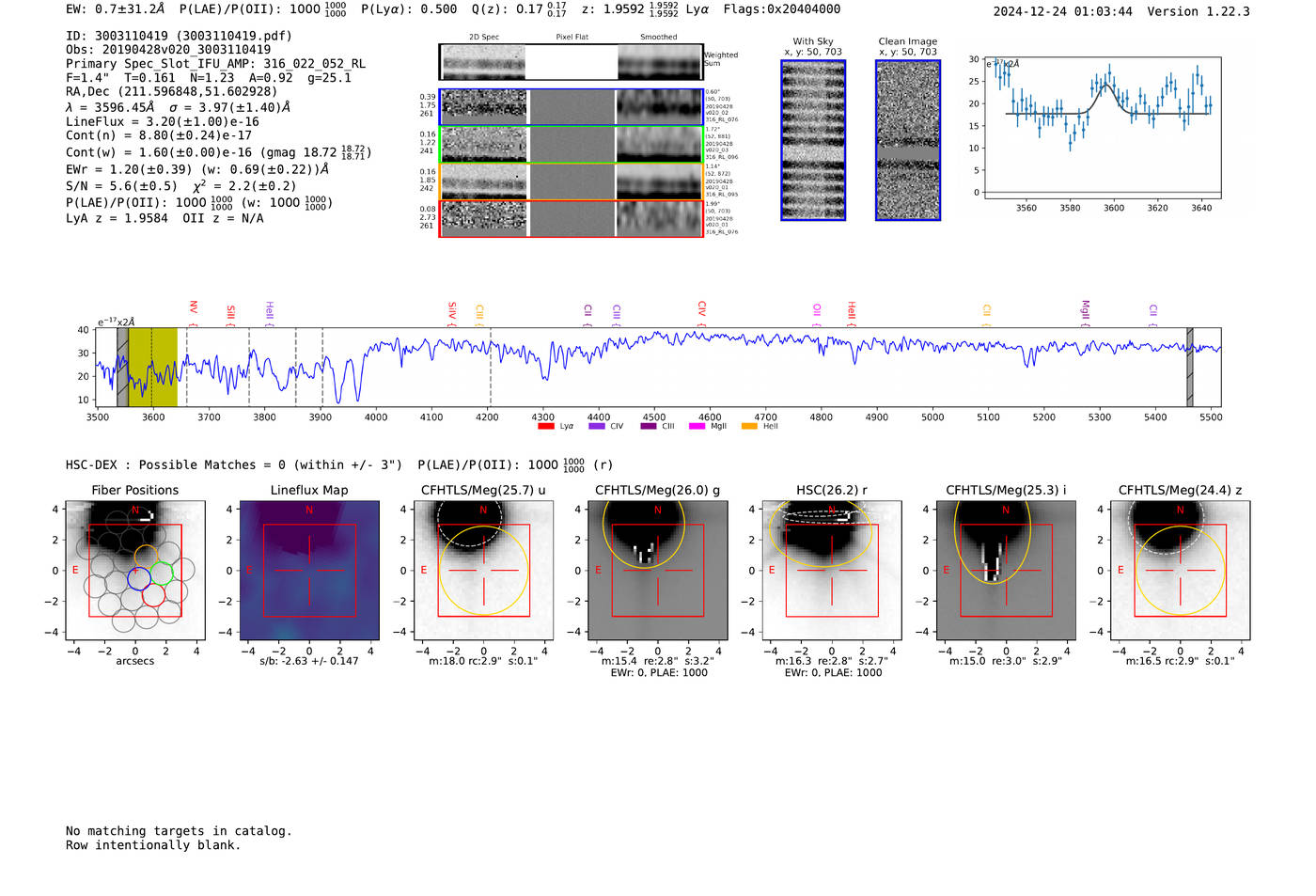Click the Pixel Flat column header
The image size is (1316, 896).
(572, 38)
